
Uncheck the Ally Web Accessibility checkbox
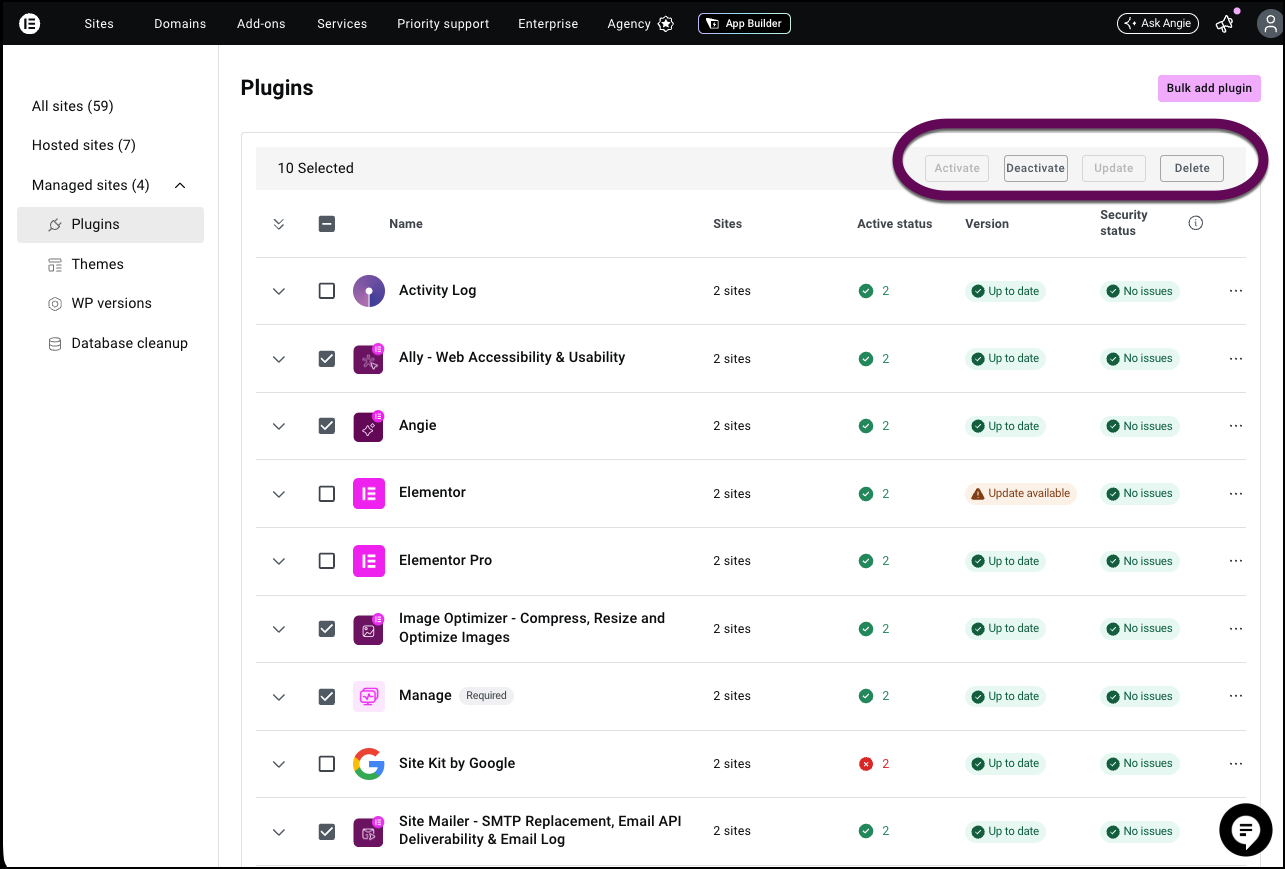tap(327, 359)
